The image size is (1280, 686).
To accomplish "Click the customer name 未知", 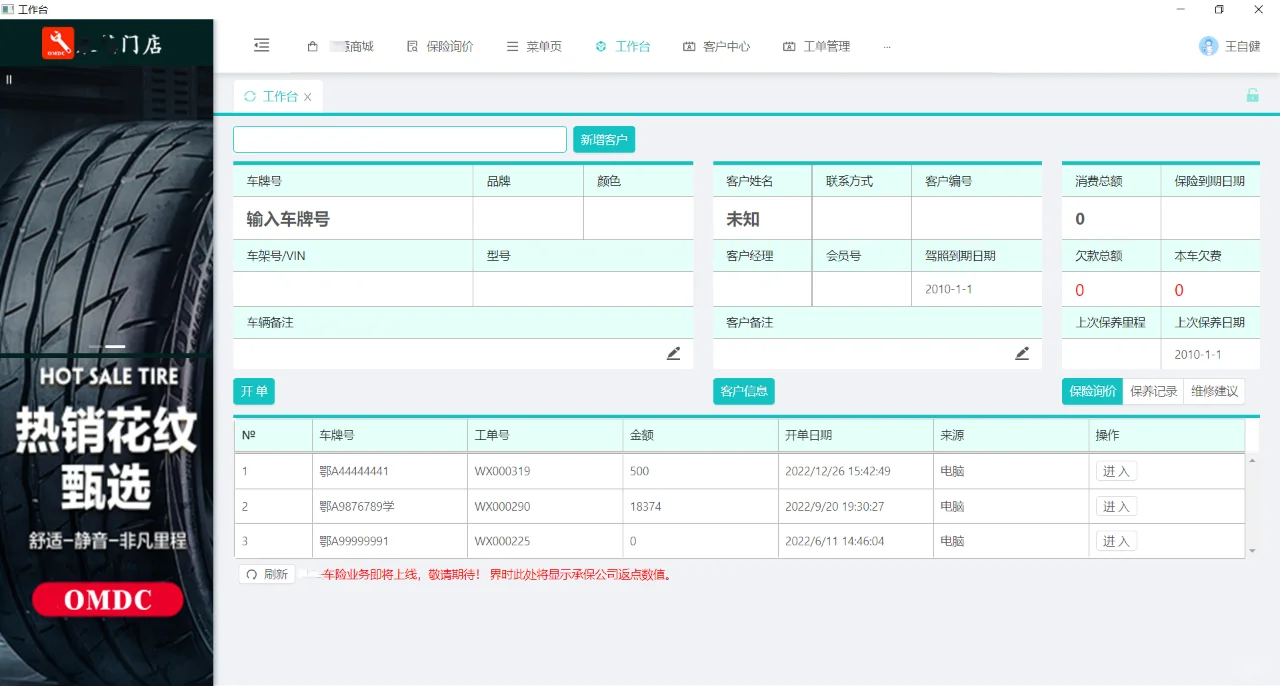I will point(743,219).
